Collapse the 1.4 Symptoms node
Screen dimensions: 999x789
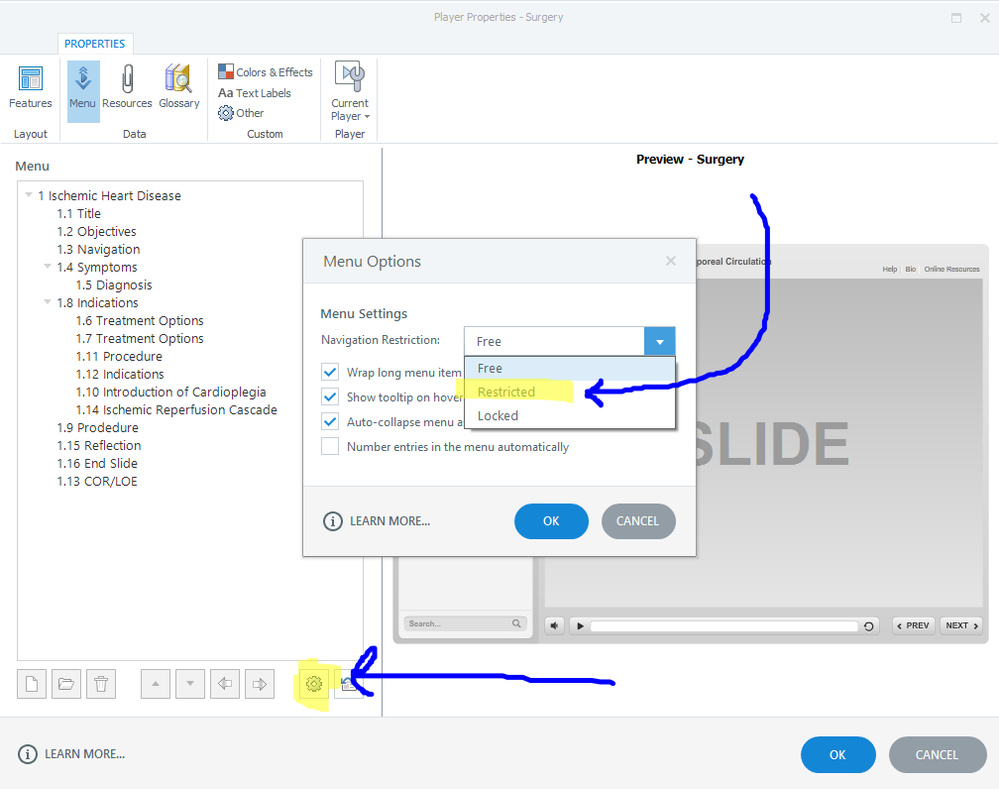point(48,266)
